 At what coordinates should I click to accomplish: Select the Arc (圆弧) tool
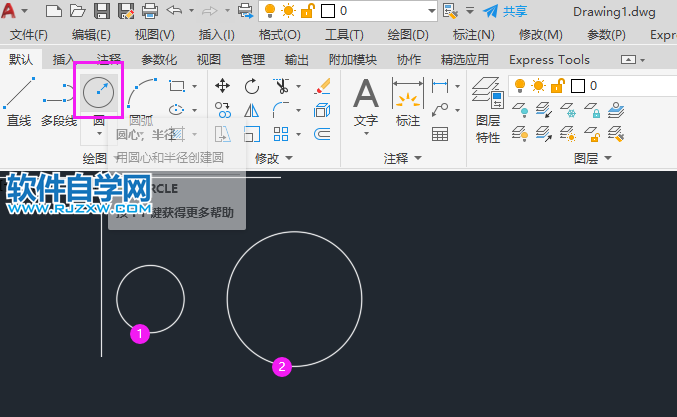(142, 101)
